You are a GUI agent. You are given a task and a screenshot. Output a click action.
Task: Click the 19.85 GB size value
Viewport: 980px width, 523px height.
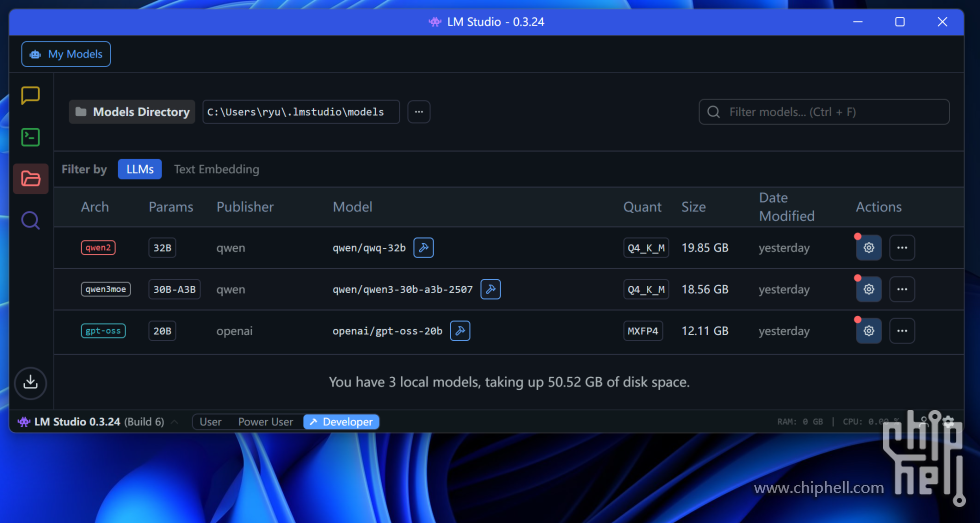[705, 248]
